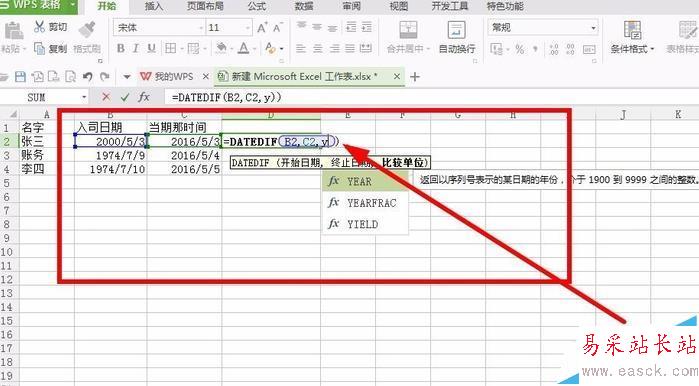Image resolution: width=699 pixels, height=386 pixels.
Task: Open the 数据 ribbon tab
Action: [304, 6]
